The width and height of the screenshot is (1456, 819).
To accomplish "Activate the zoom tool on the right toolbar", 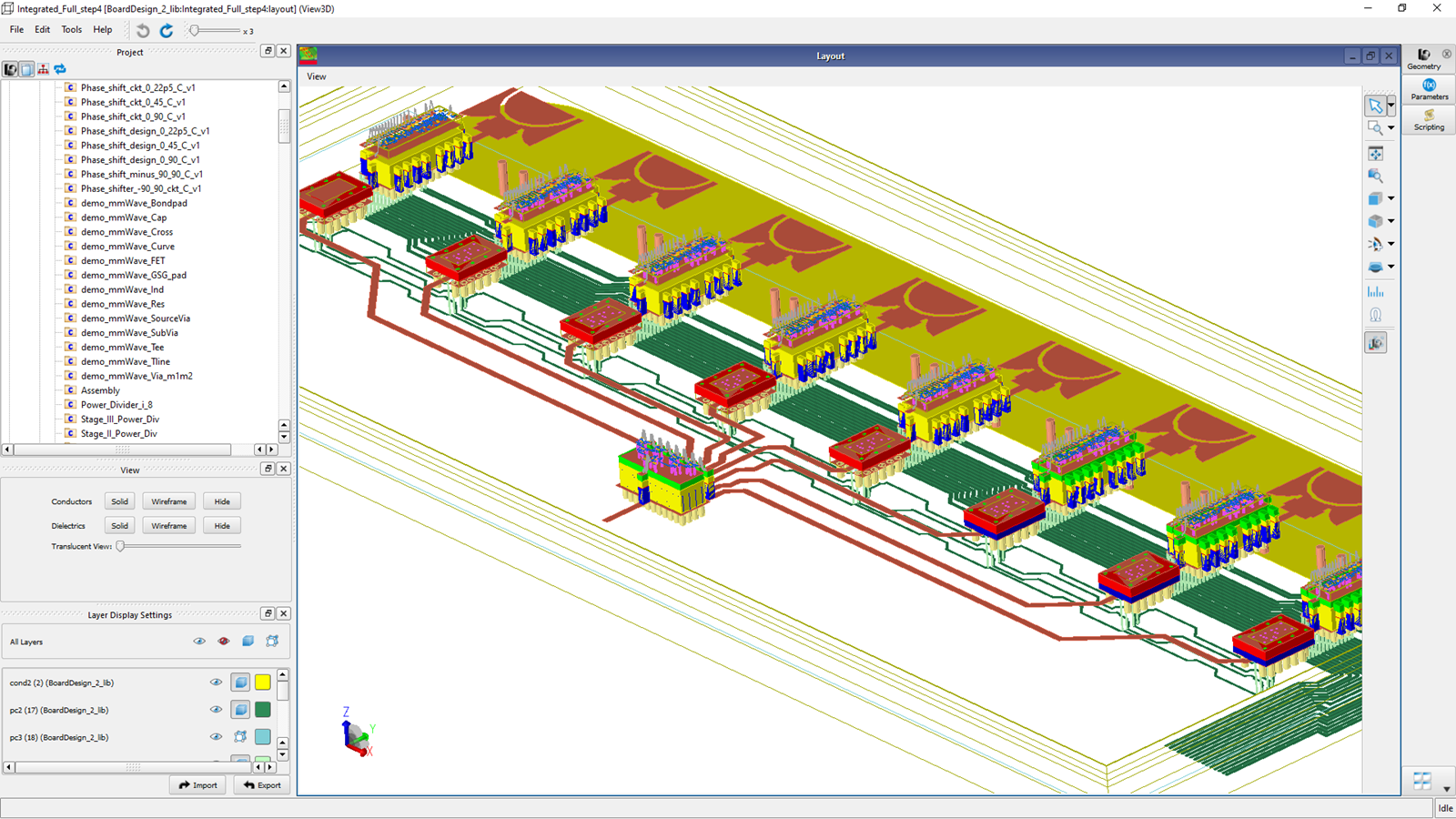I will [x=1375, y=127].
